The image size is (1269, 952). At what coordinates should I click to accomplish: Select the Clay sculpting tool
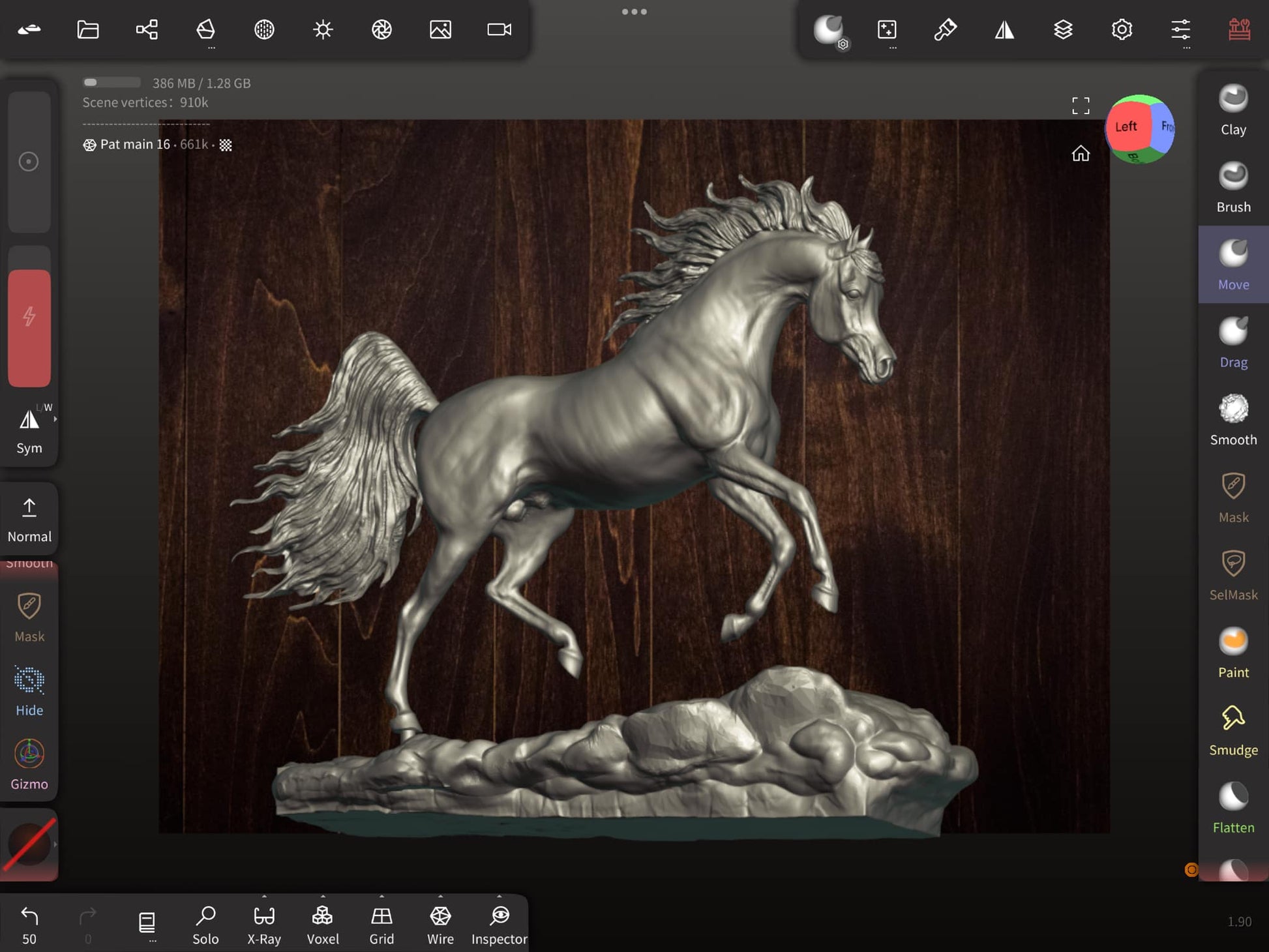[x=1232, y=110]
